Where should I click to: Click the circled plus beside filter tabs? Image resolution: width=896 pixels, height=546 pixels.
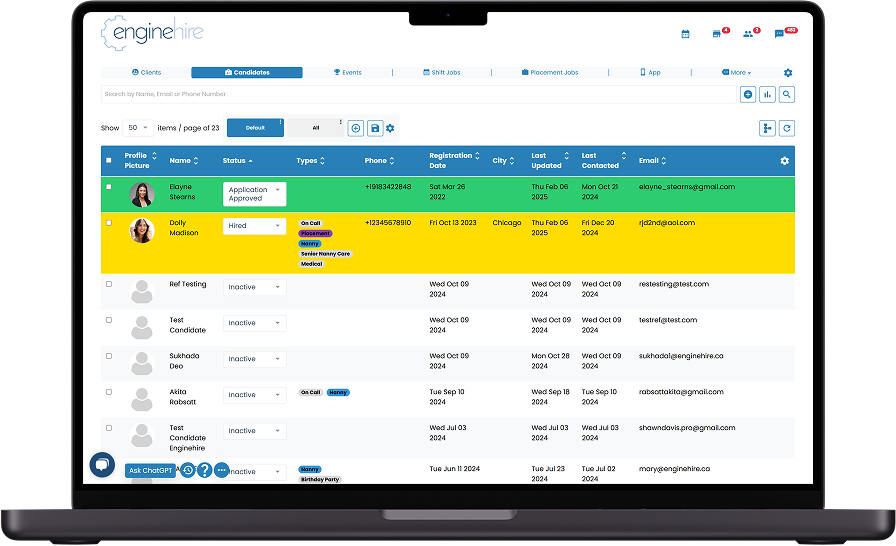pyautogui.click(x=355, y=129)
